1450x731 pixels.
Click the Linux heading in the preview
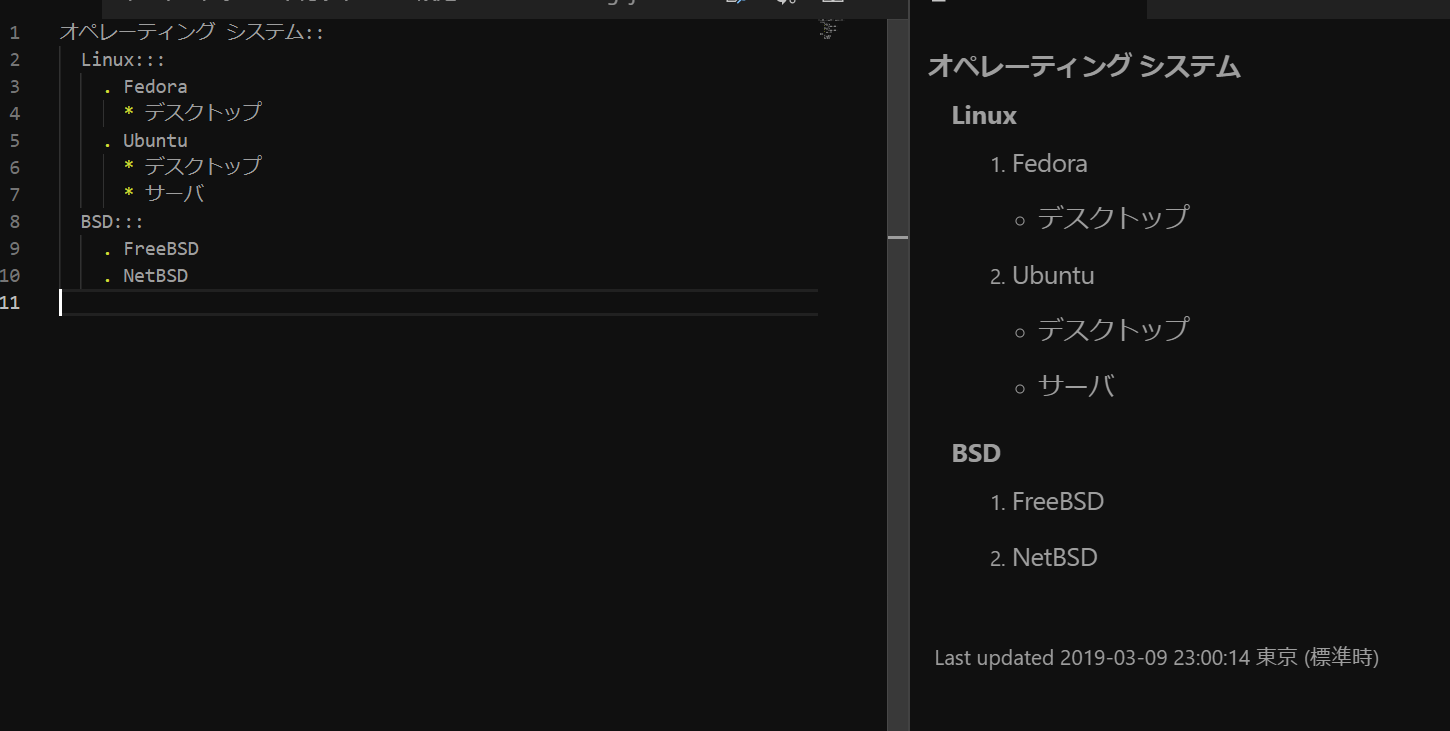[x=983, y=115]
